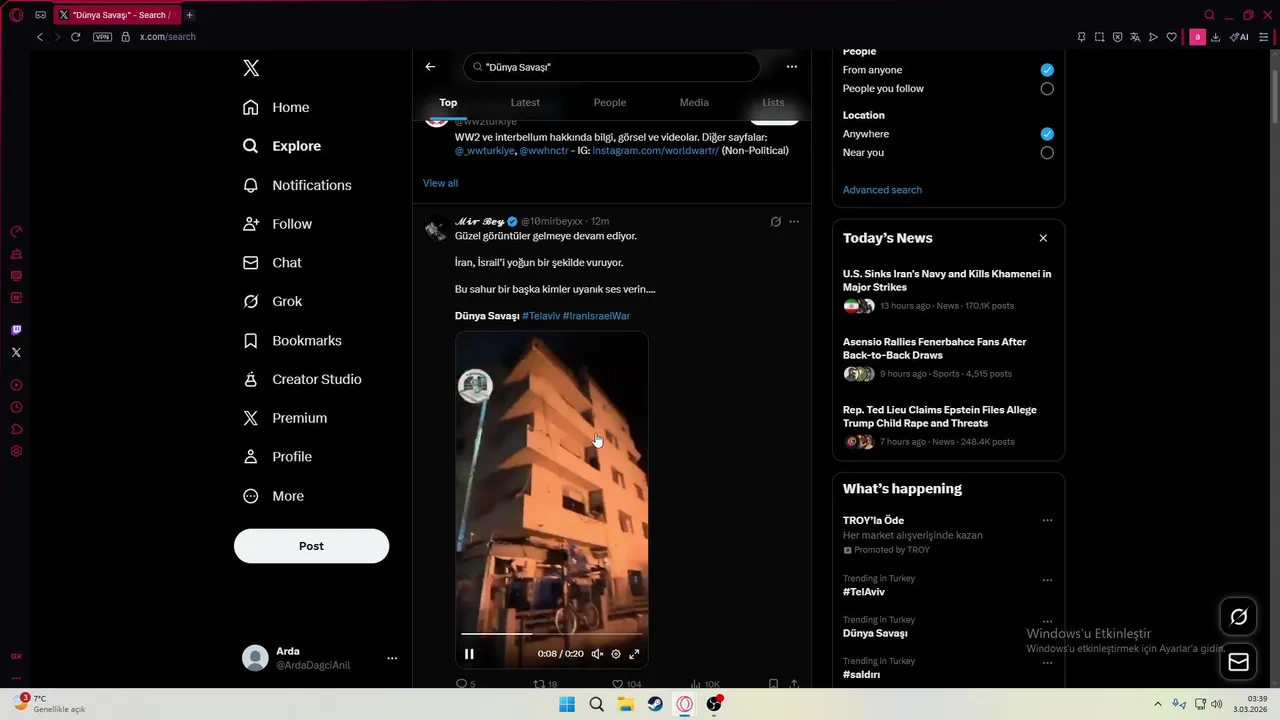Click the Profile person icon

tap(251, 456)
